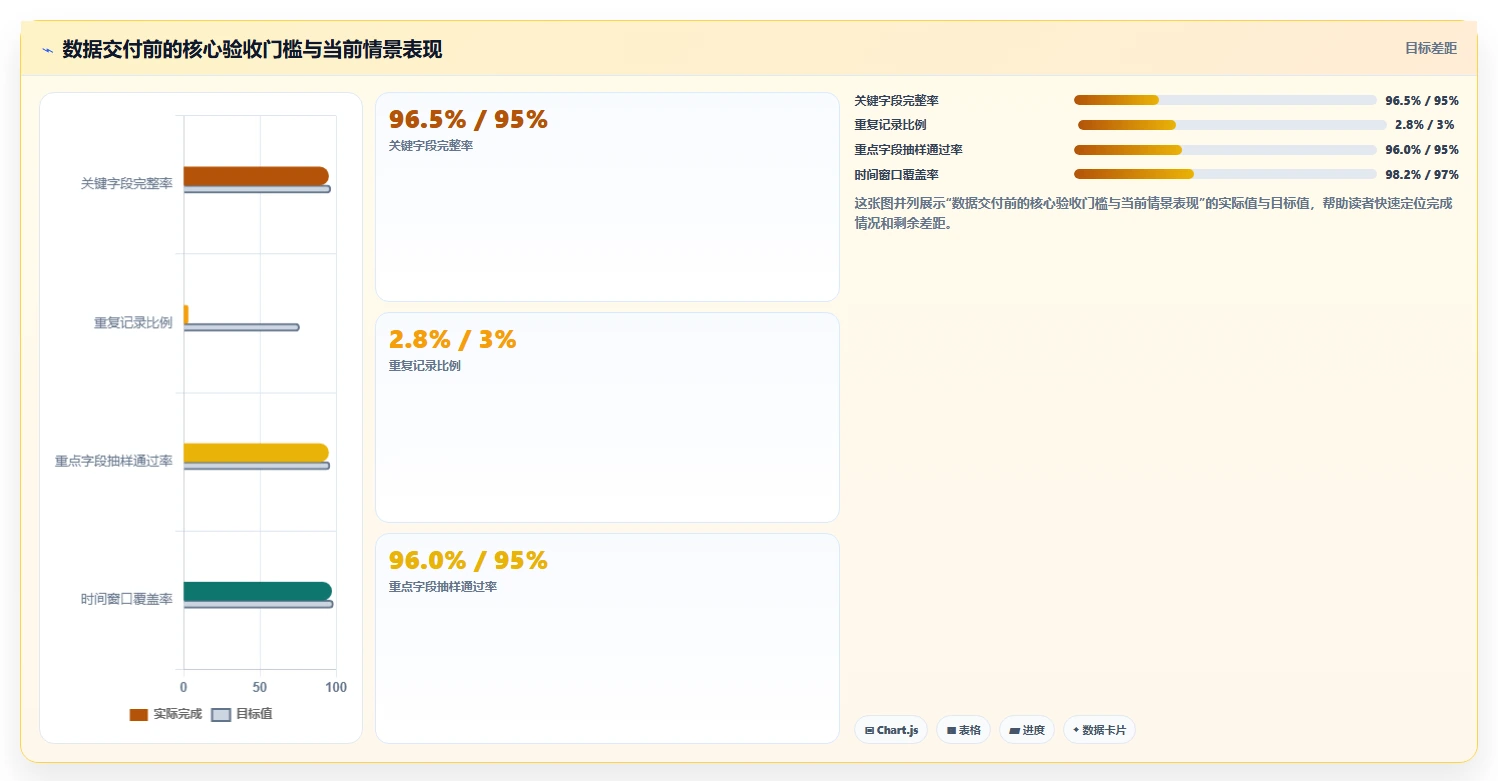1498x781 pixels.
Task: Toggle the 实际完成 legend entry
Action: 166,714
